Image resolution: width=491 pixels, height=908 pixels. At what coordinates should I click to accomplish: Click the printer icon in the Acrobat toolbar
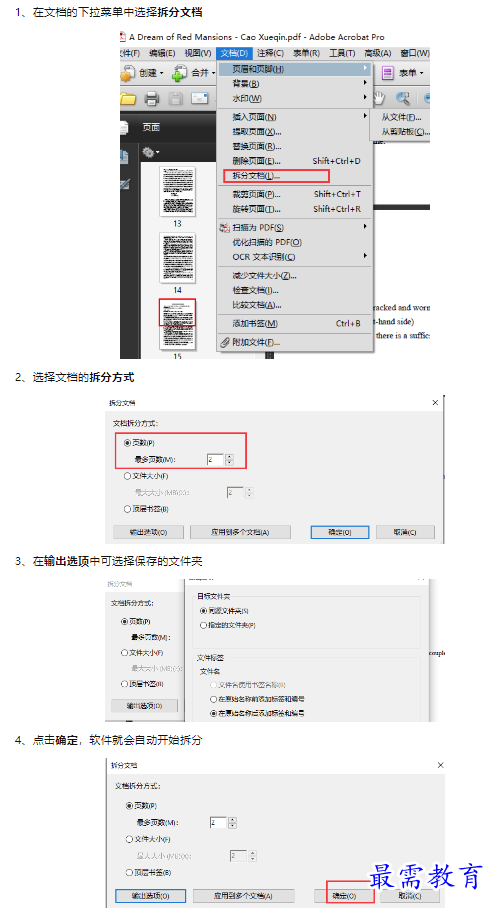pyautogui.click(x=152, y=98)
